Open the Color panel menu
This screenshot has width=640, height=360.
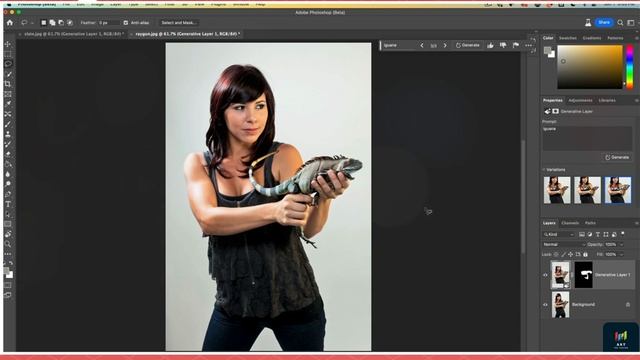[636, 38]
